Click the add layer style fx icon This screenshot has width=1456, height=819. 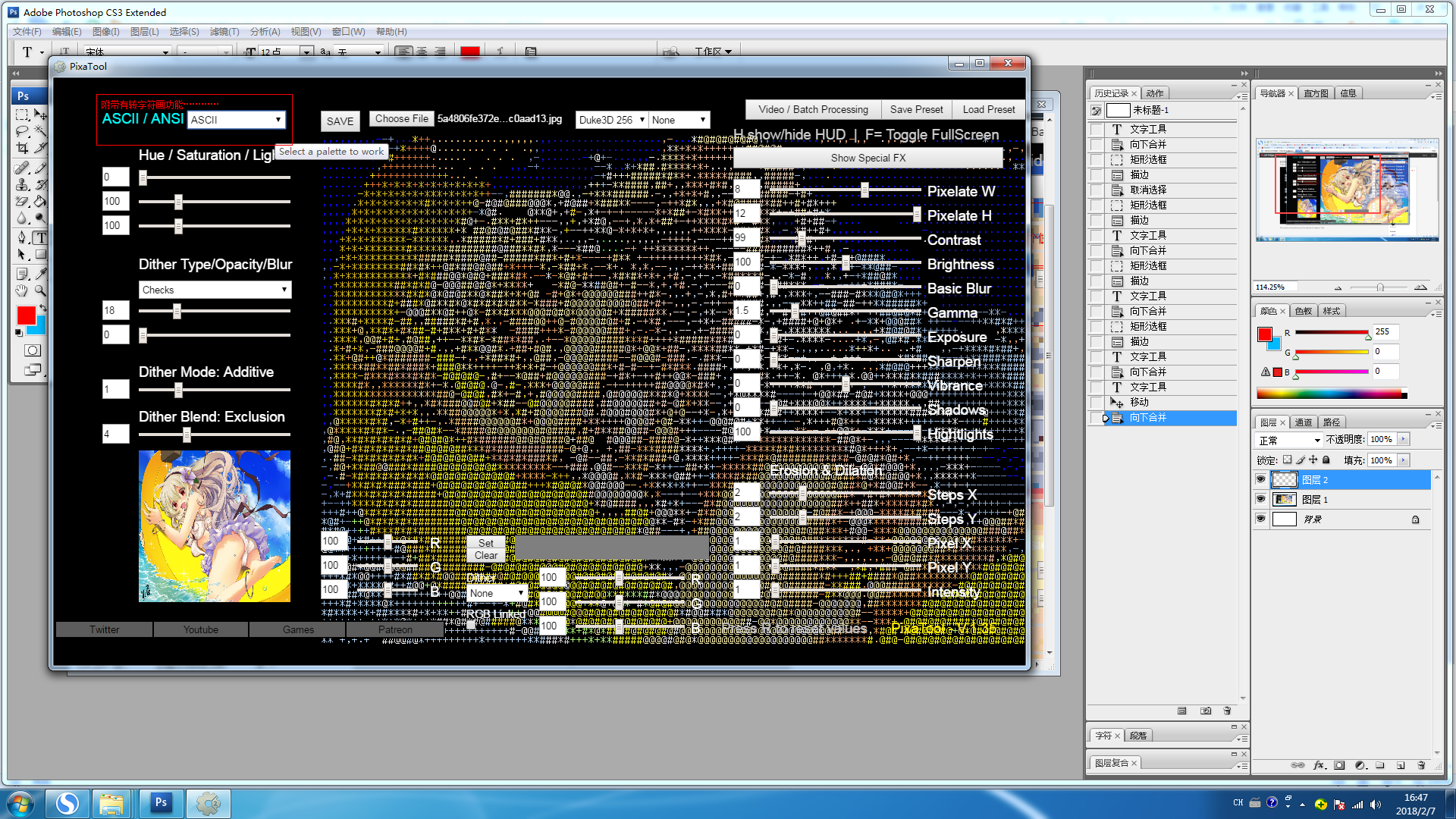click(1319, 765)
